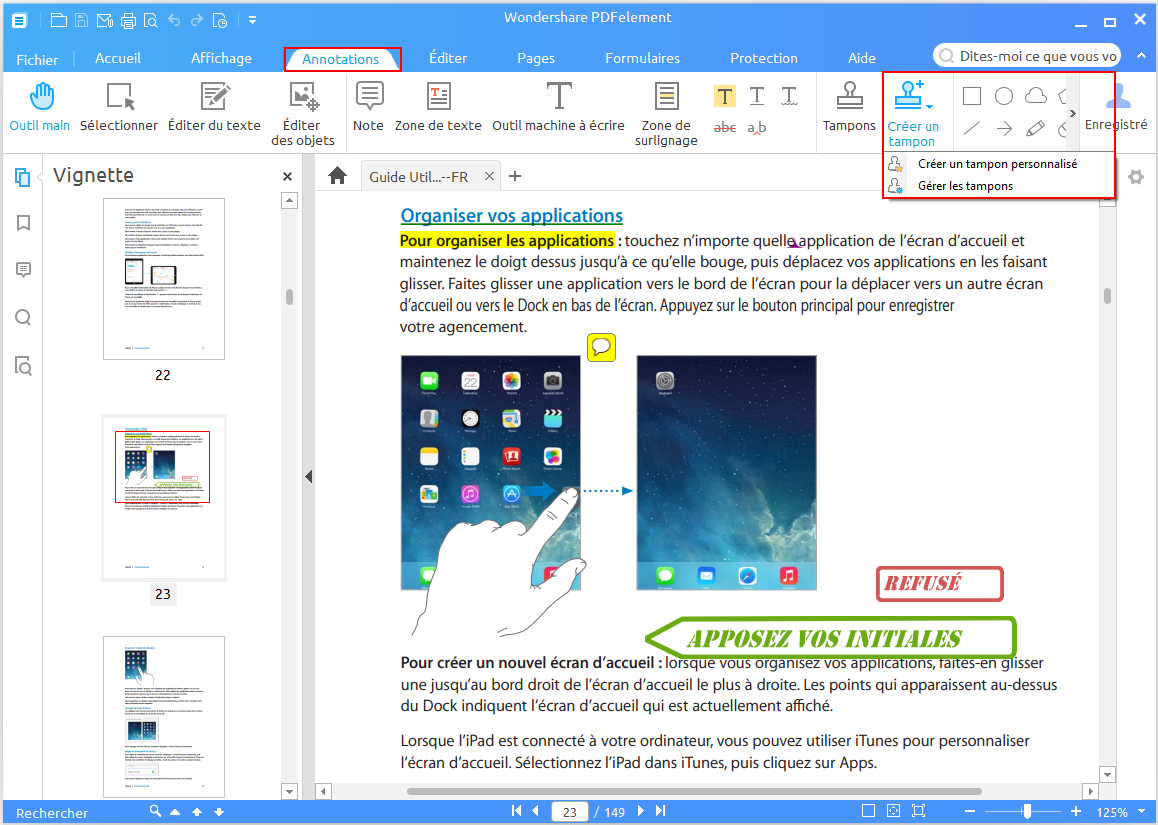
Task: Open the Éditer des objets tool
Action: (303, 114)
